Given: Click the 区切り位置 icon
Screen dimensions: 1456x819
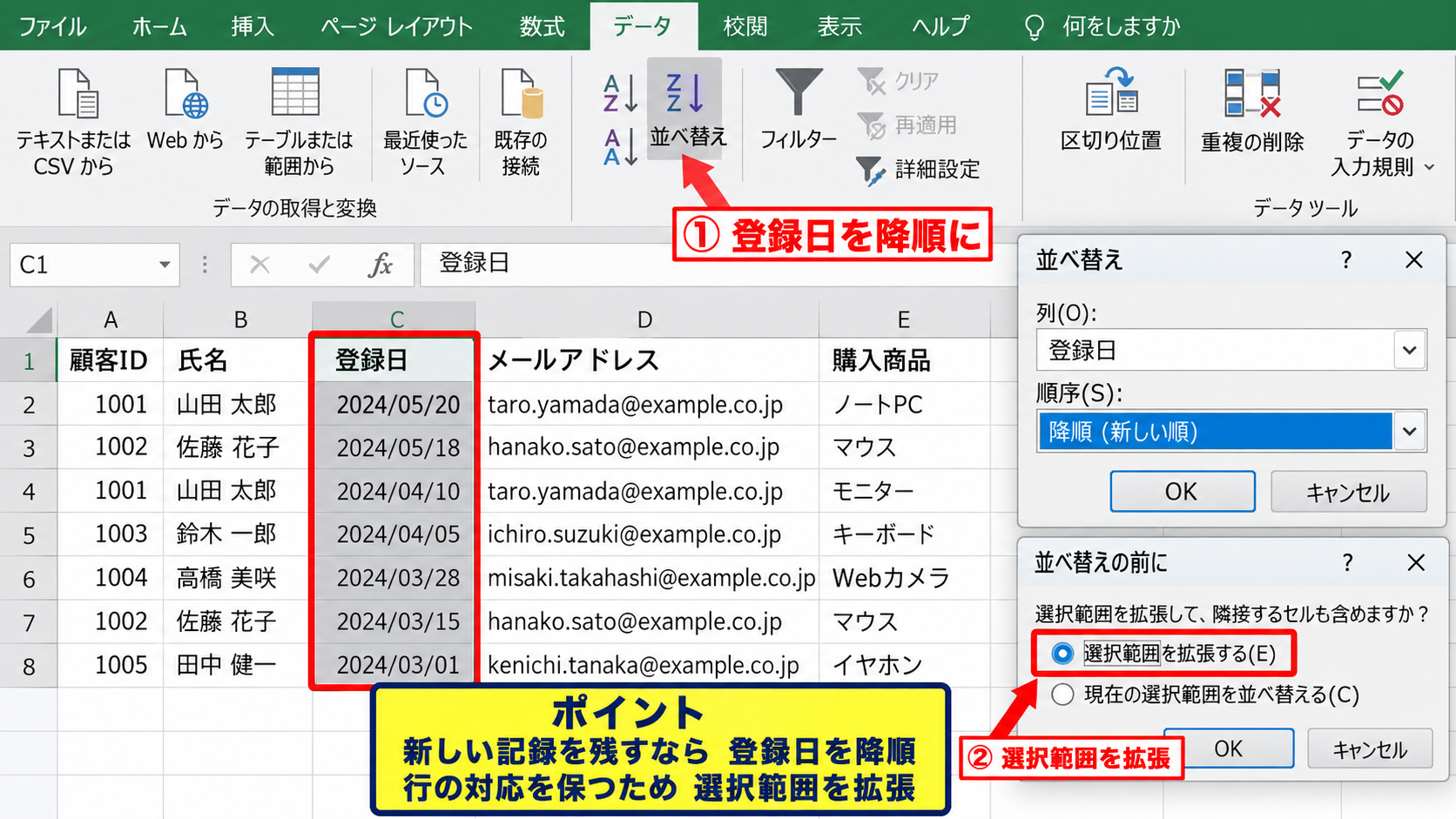Looking at the screenshot, I should pyautogui.click(x=1112, y=92).
